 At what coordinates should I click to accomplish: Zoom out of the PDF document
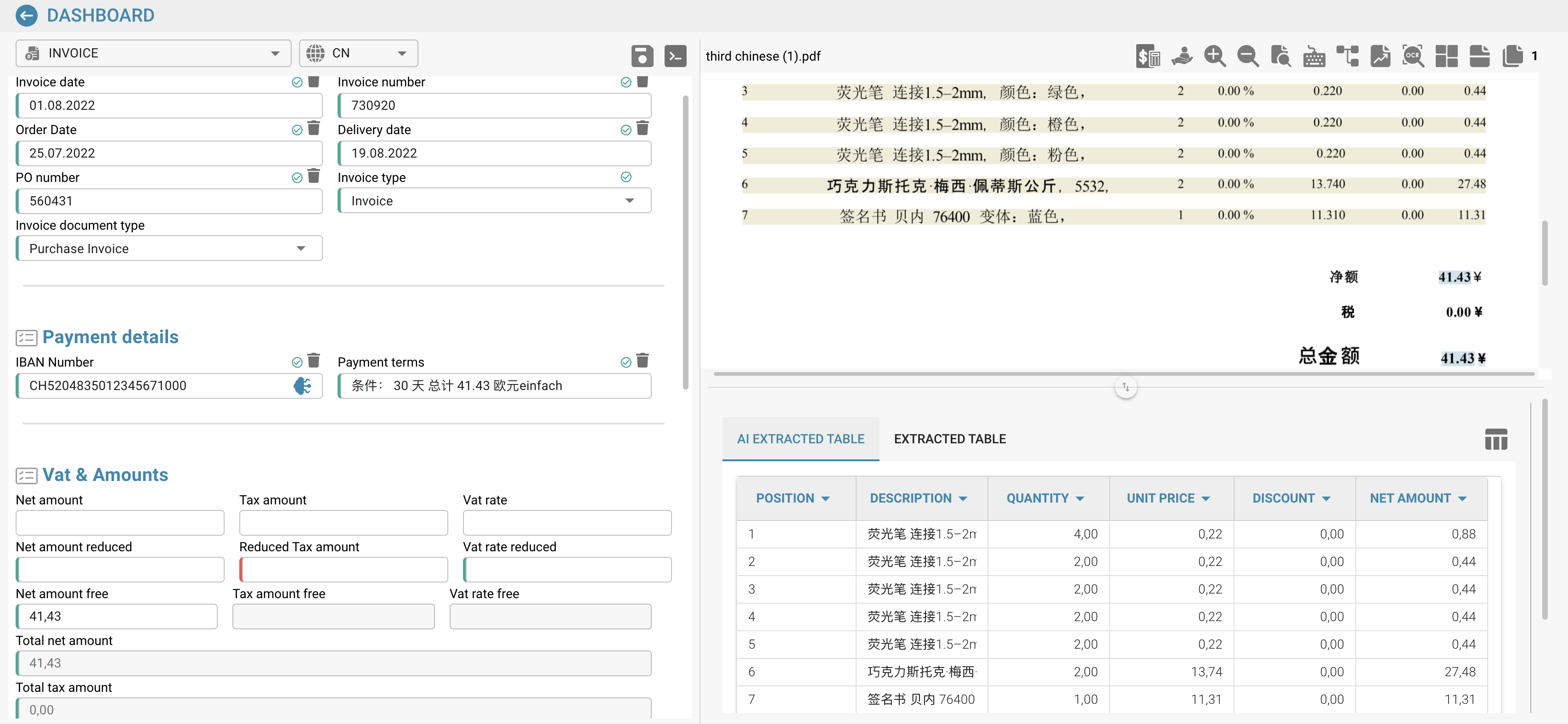[1247, 56]
